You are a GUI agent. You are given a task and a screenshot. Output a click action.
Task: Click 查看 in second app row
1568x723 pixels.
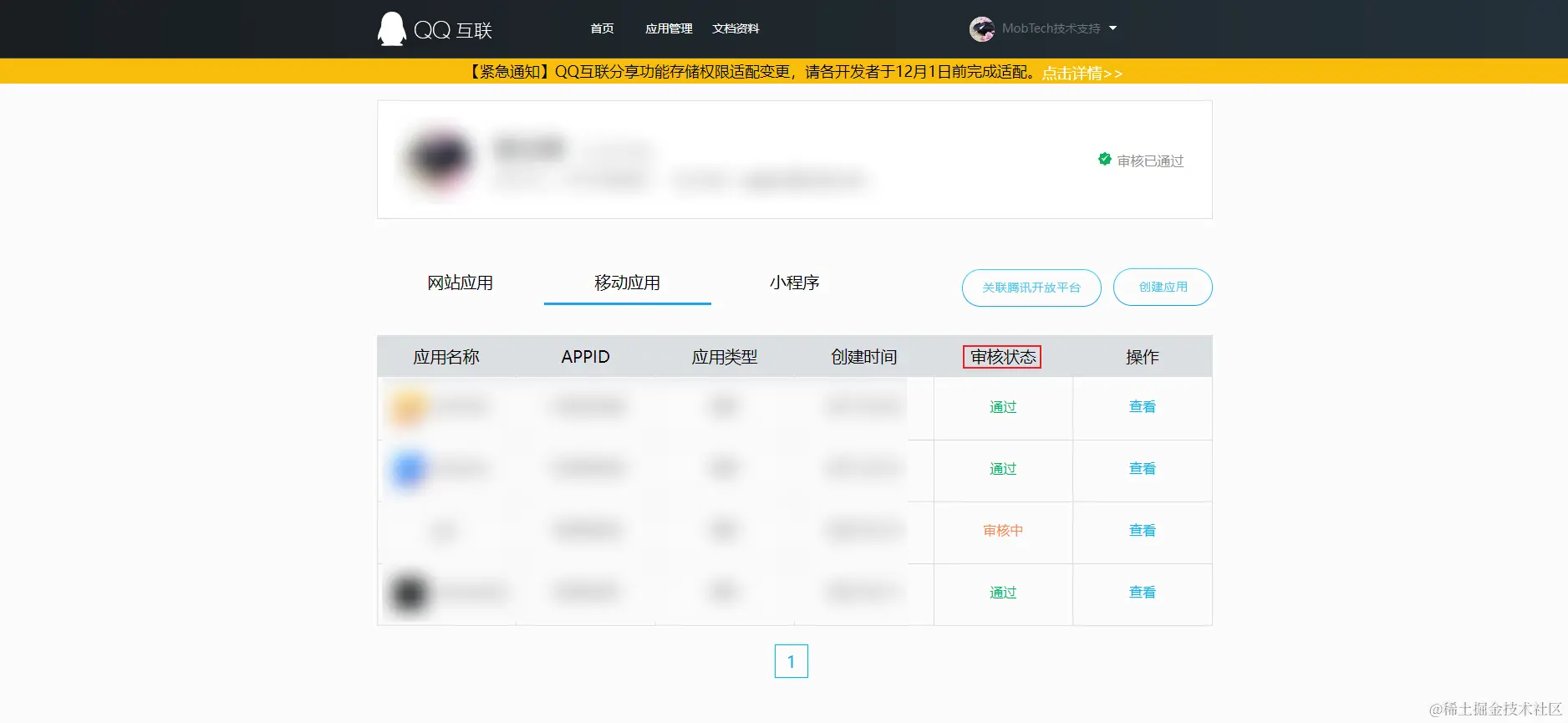click(1143, 469)
